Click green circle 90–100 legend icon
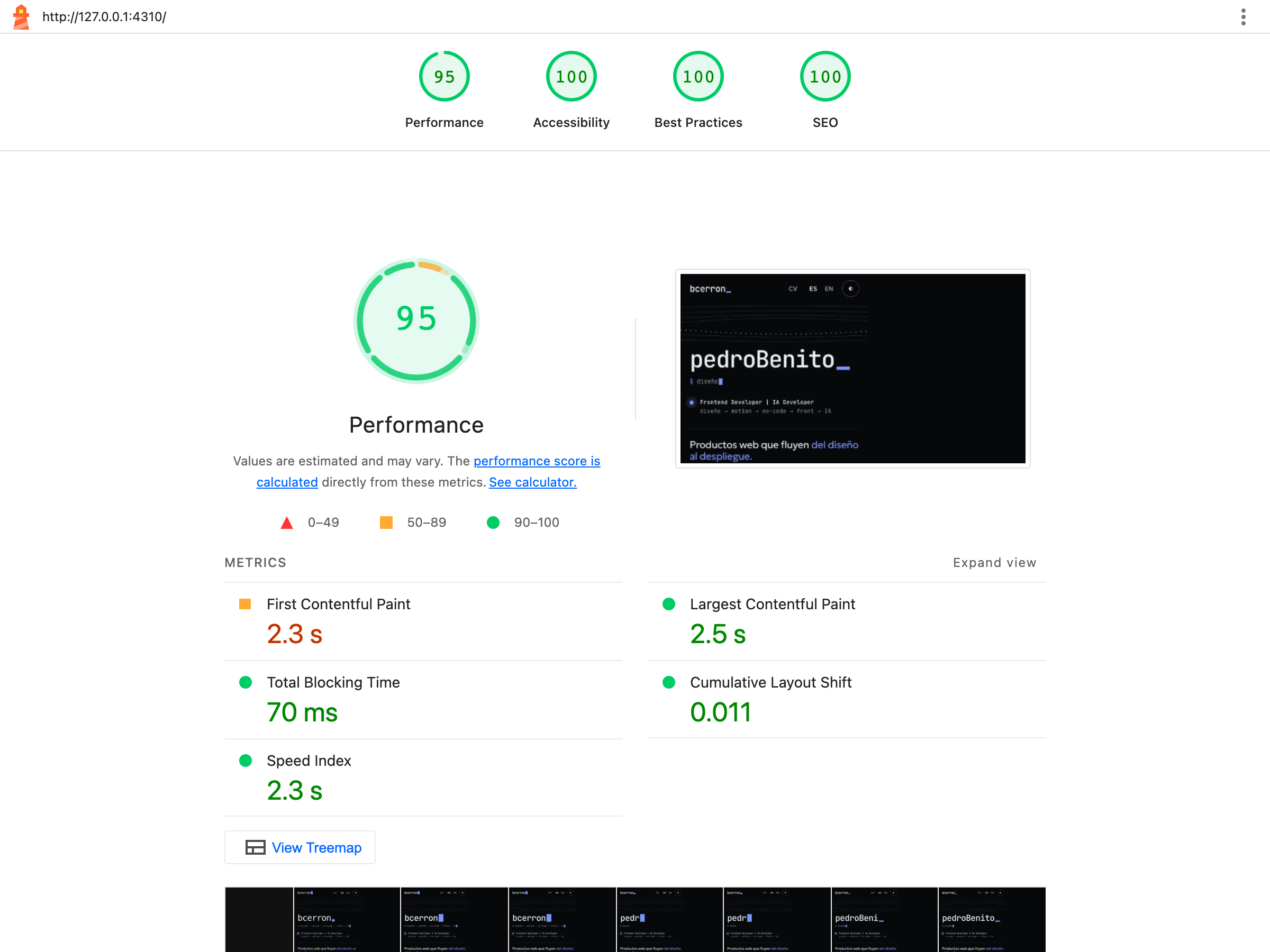The image size is (1270, 952). pos(493,522)
